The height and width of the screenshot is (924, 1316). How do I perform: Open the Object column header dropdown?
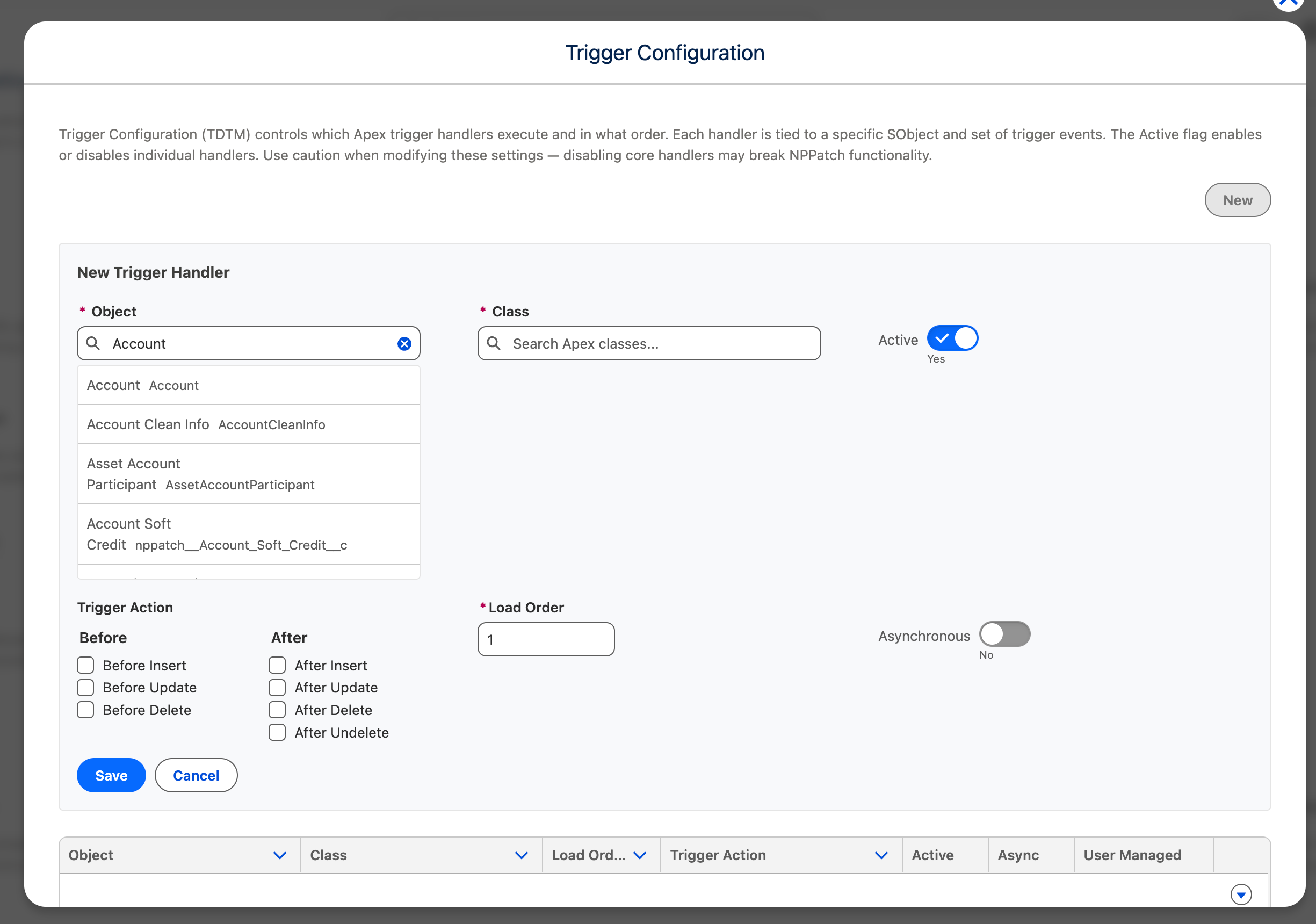[x=280, y=855]
